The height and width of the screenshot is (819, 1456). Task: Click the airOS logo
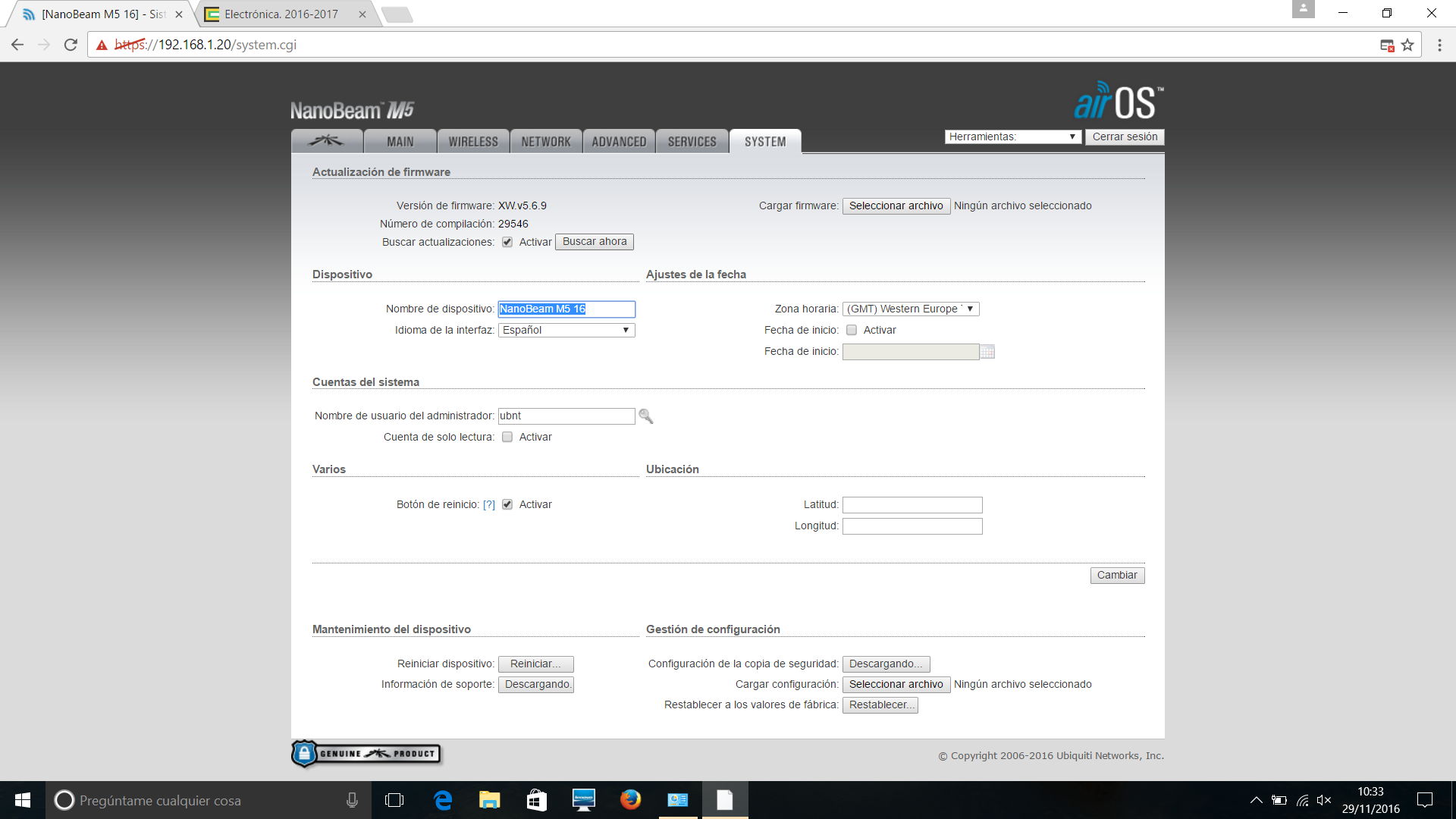[x=1118, y=101]
